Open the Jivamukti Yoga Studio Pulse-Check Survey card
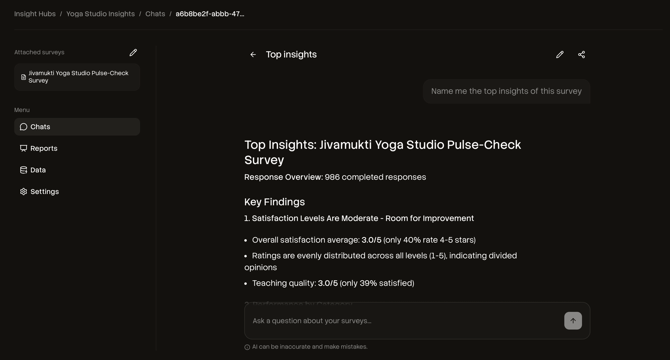Screen dimensions: 670x360 77,77
